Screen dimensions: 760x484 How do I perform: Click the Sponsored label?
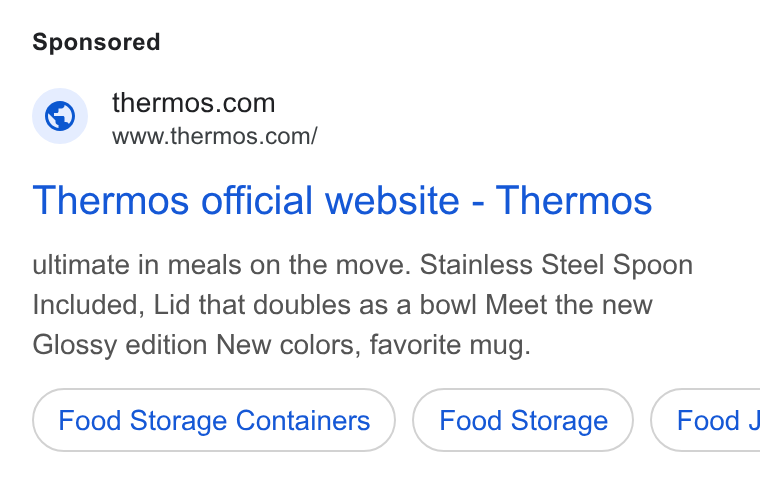click(x=96, y=42)
